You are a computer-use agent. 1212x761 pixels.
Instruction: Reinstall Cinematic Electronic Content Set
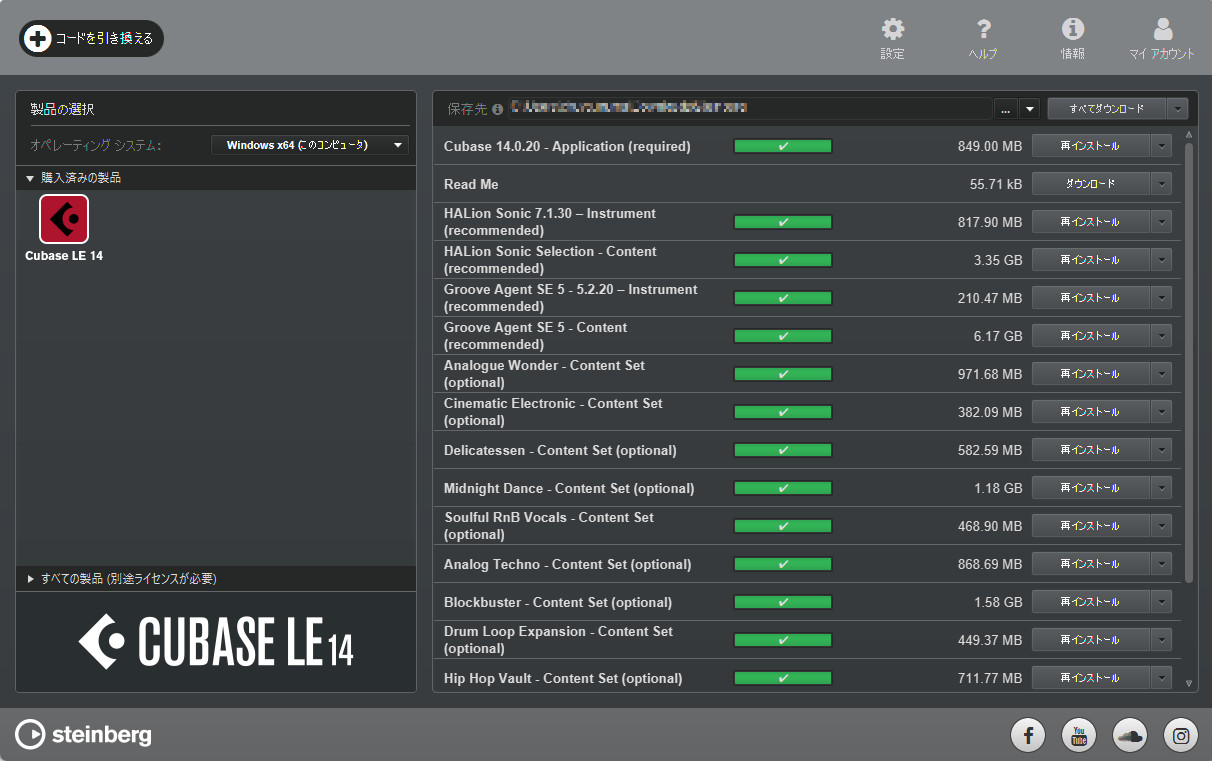click(x=1091, y=412)
